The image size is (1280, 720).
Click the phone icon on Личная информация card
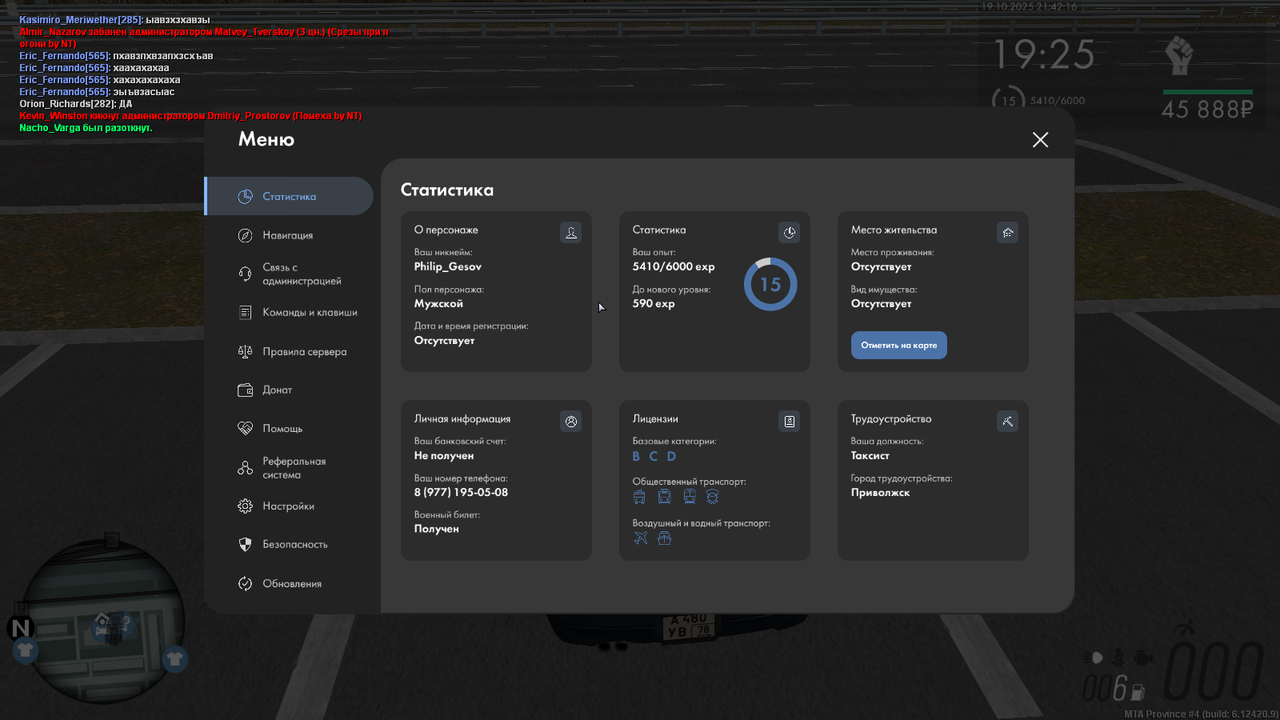pos(571,421)
